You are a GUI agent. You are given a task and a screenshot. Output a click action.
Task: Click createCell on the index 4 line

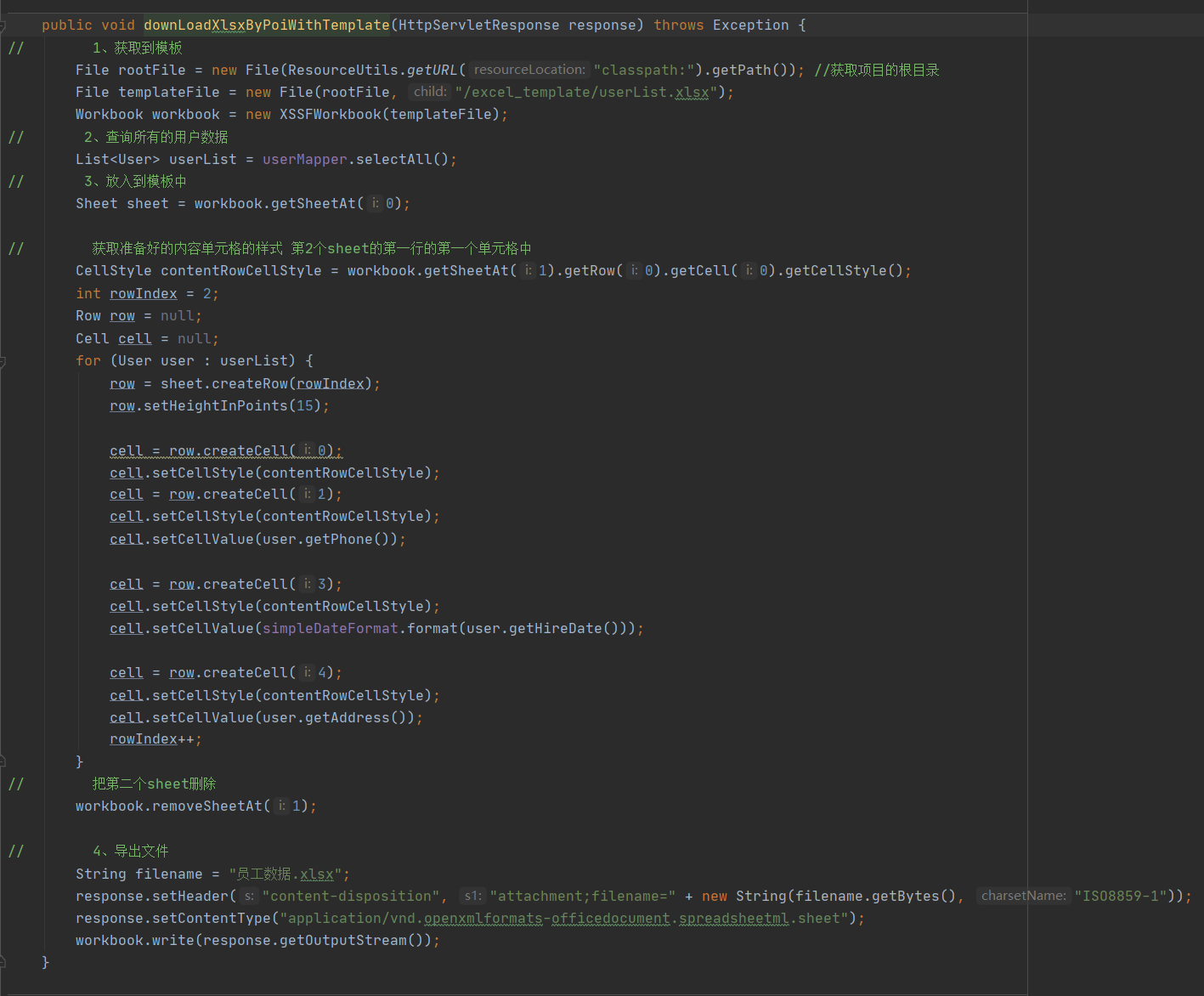pos(246,672)
